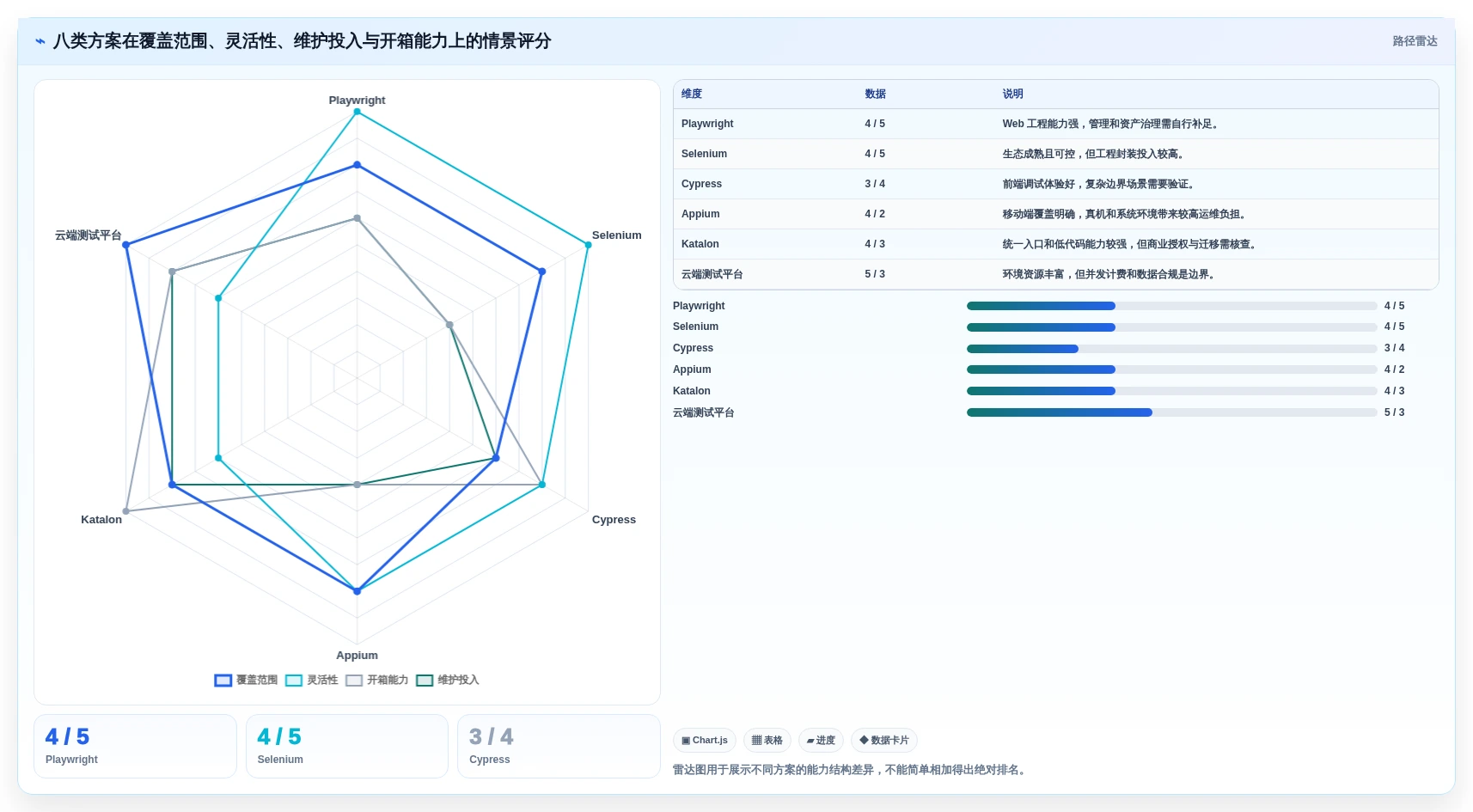Select the Appium table row name
1473x812 pixels.
[x=700, y=214]
